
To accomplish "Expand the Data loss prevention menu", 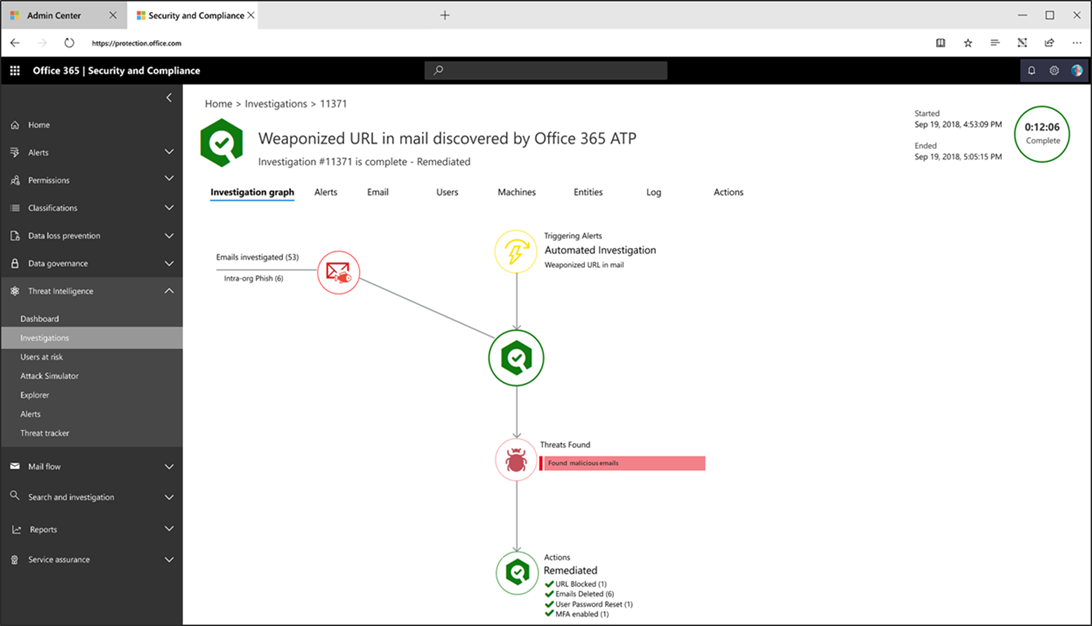I will [168, 236].
